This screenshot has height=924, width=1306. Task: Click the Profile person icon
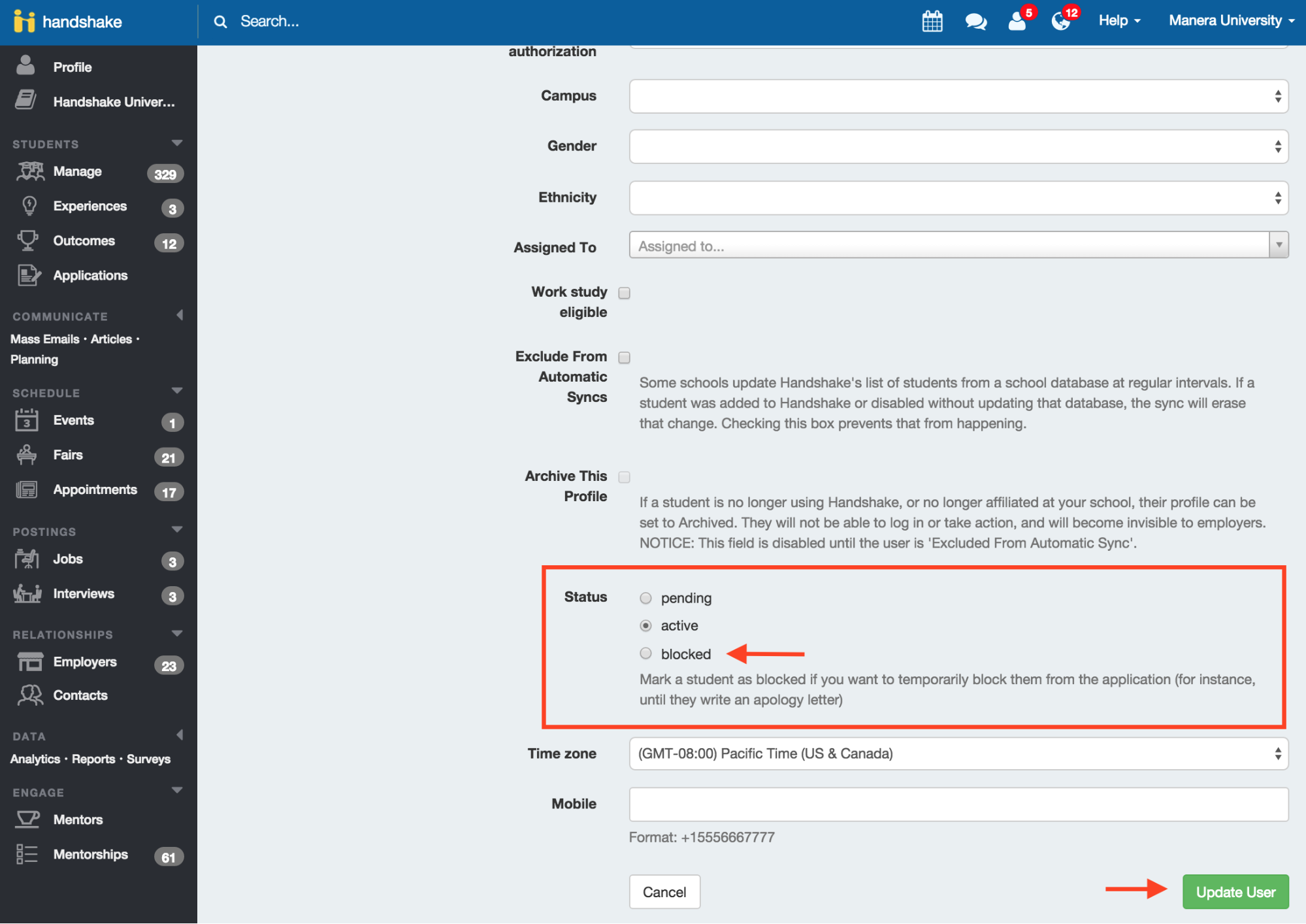tap(25, 65)
